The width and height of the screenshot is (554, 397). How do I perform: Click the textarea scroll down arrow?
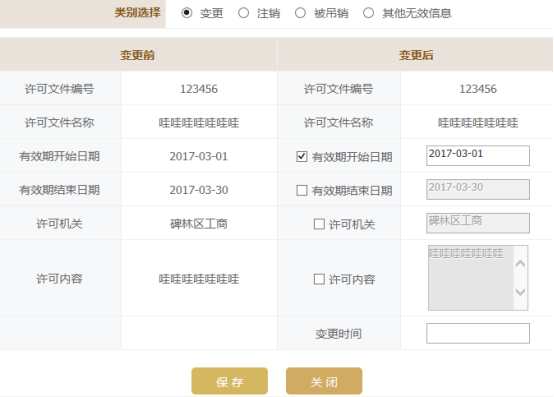(x=520, y=292)
